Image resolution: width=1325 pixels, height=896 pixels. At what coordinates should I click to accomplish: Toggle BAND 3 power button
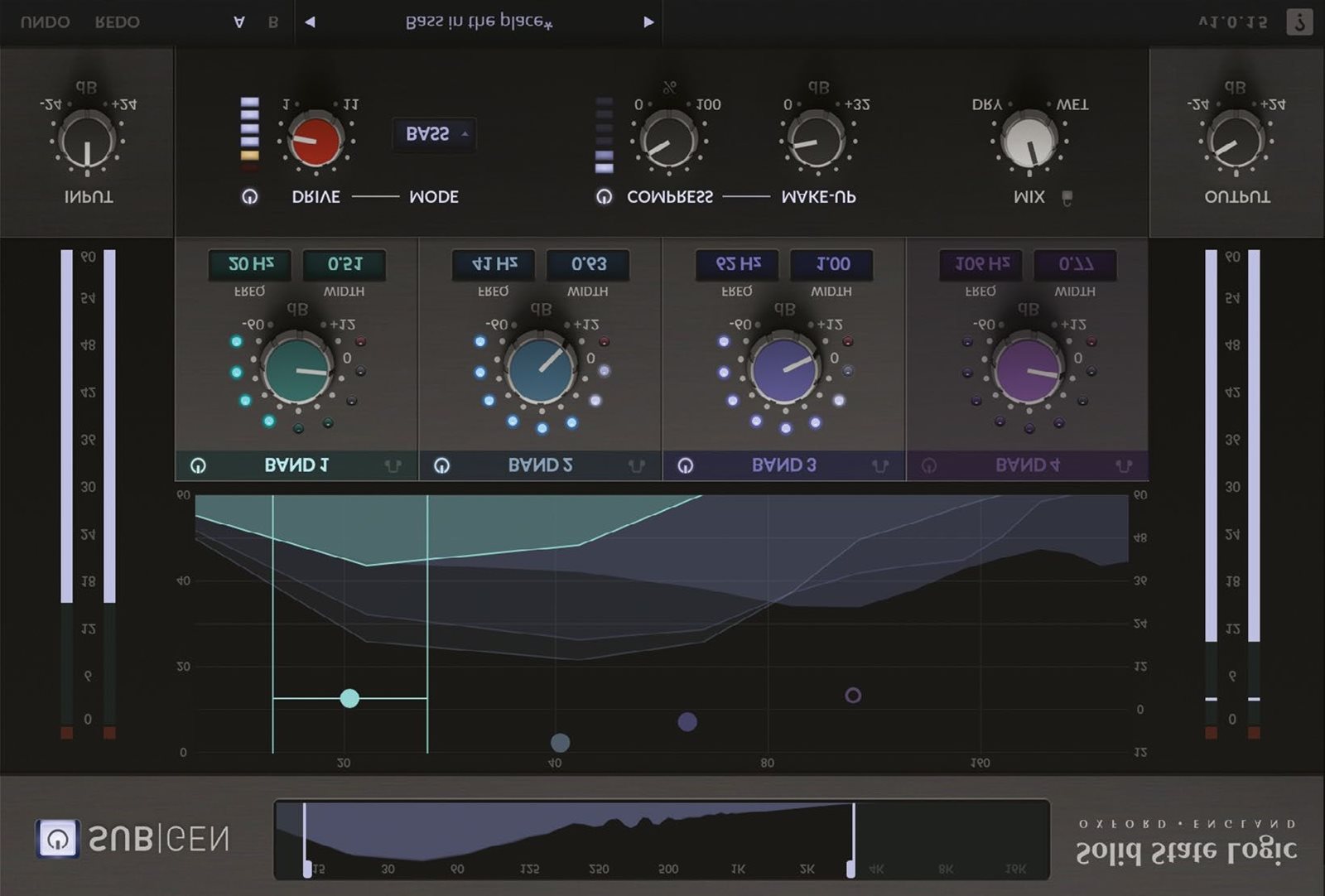[686, 465]
